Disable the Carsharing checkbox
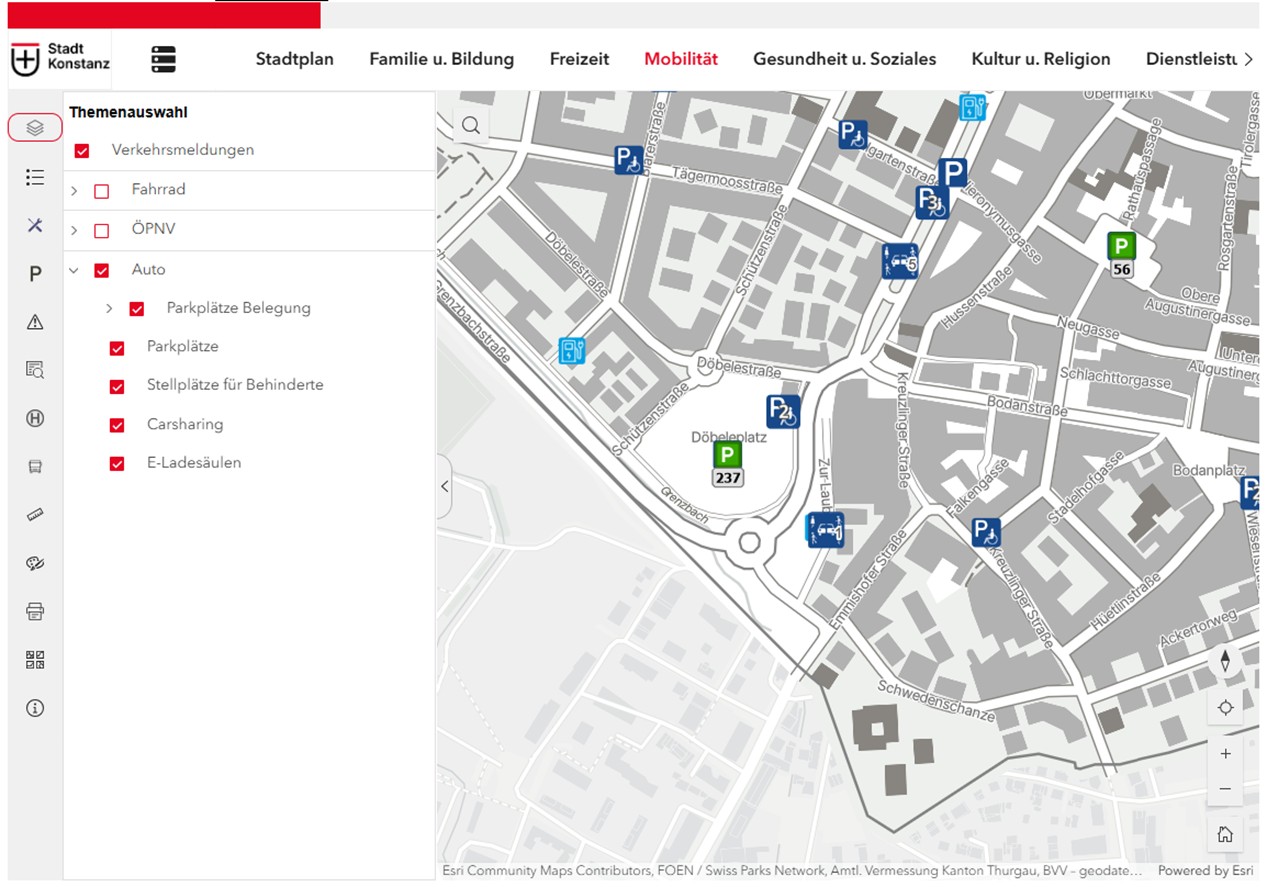Image resolution: width=1267 pixels, height=887 pixels. (116, 424)
